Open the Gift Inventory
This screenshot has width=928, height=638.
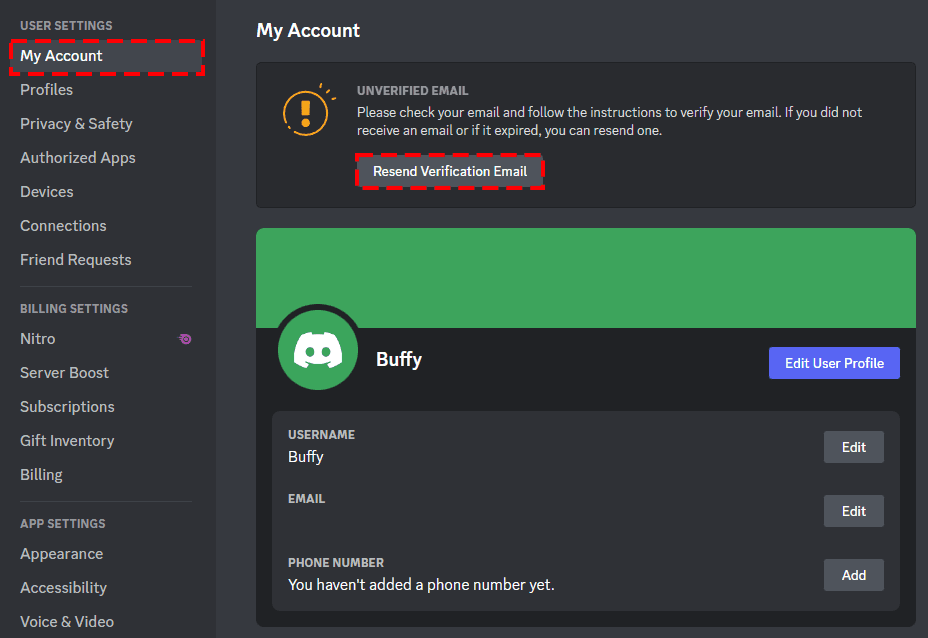coord(67,440)
